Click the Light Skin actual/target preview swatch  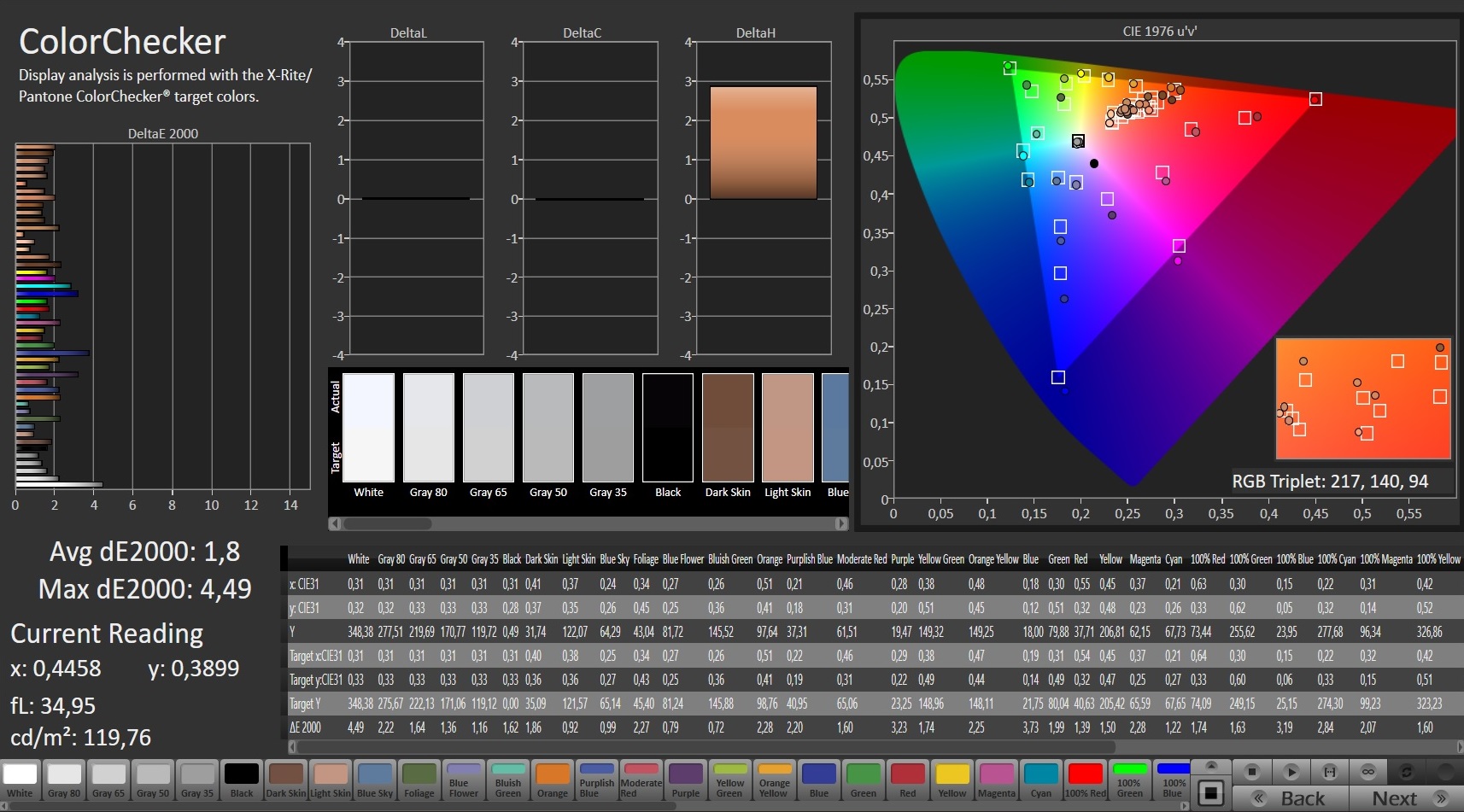tap(788, 428)
